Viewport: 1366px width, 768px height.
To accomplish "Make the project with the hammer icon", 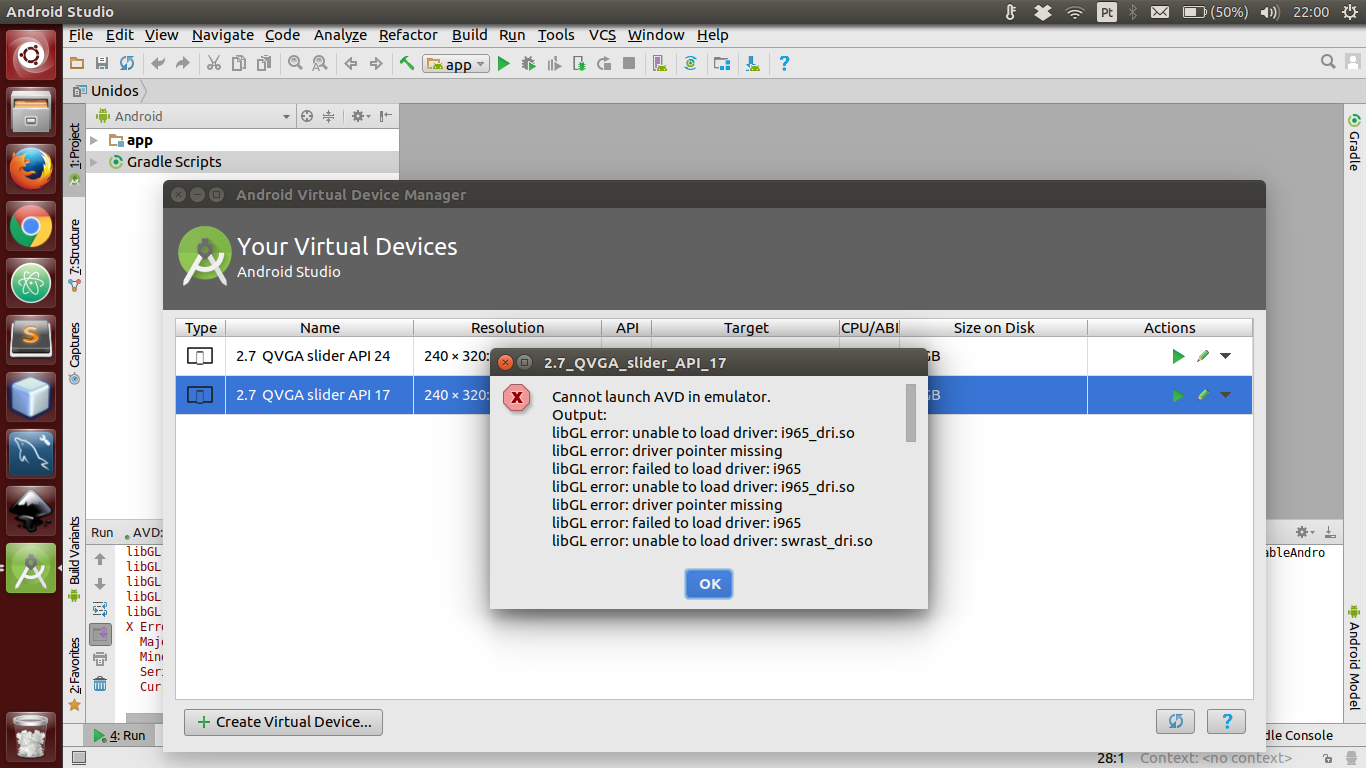I will coord(407,63).
